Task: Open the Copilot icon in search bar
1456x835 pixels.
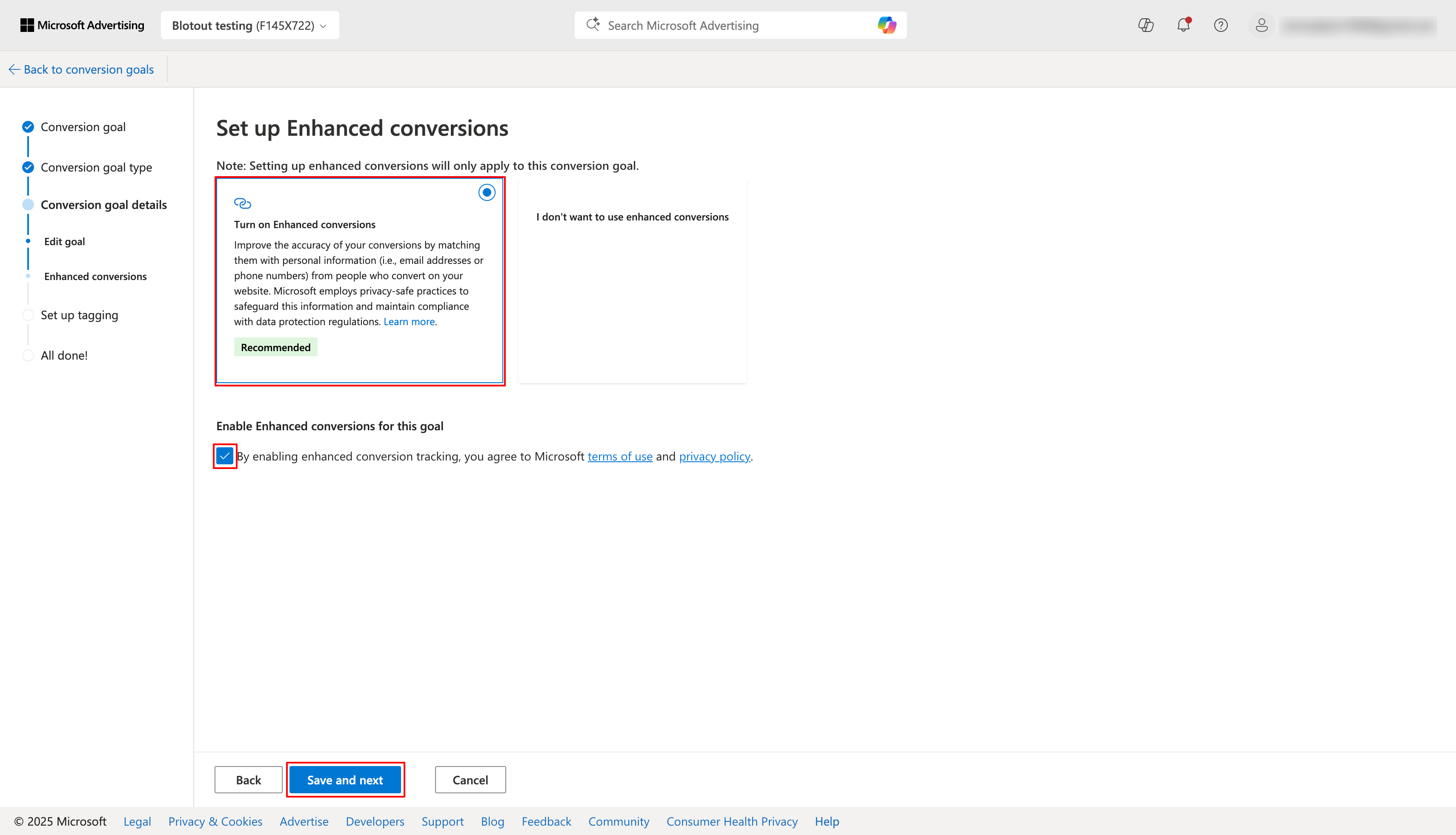Action: 886,25
